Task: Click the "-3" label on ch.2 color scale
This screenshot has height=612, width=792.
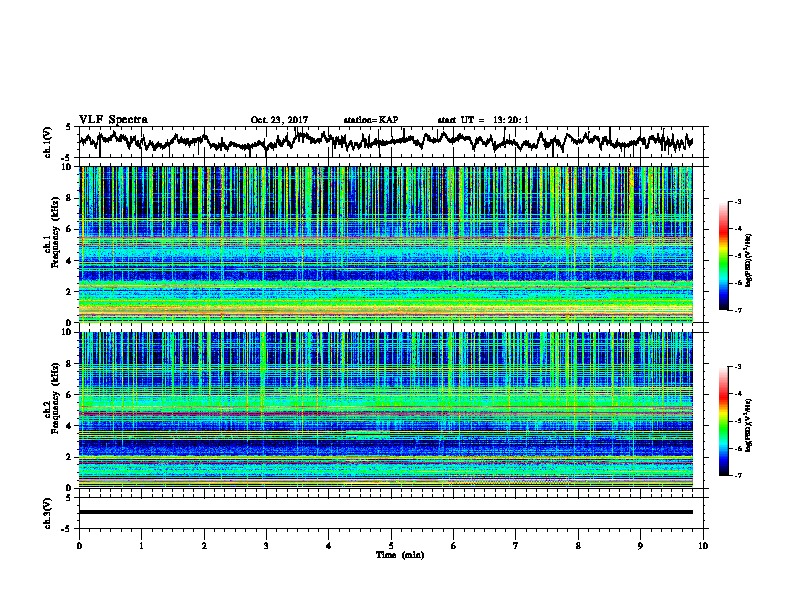Action: click(738, 367)
